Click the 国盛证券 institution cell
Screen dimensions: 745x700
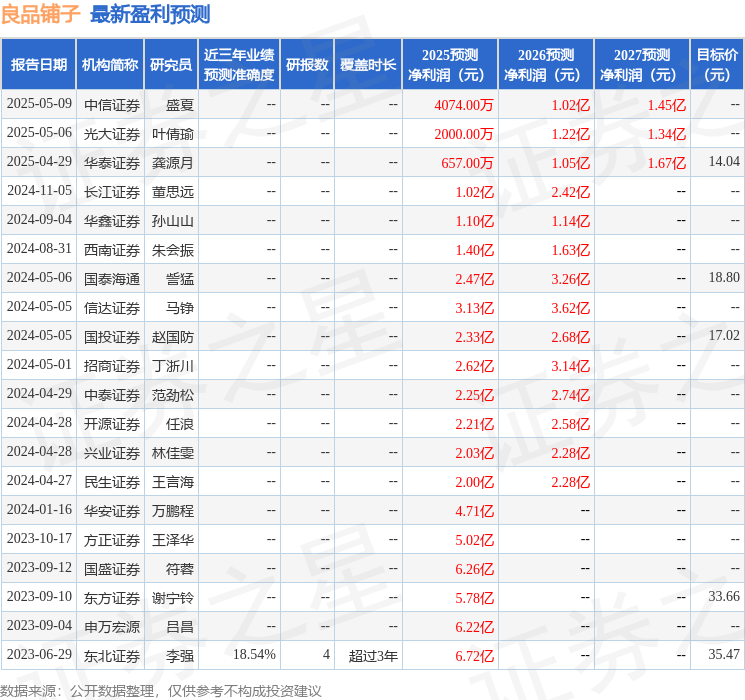click(112, 569)
